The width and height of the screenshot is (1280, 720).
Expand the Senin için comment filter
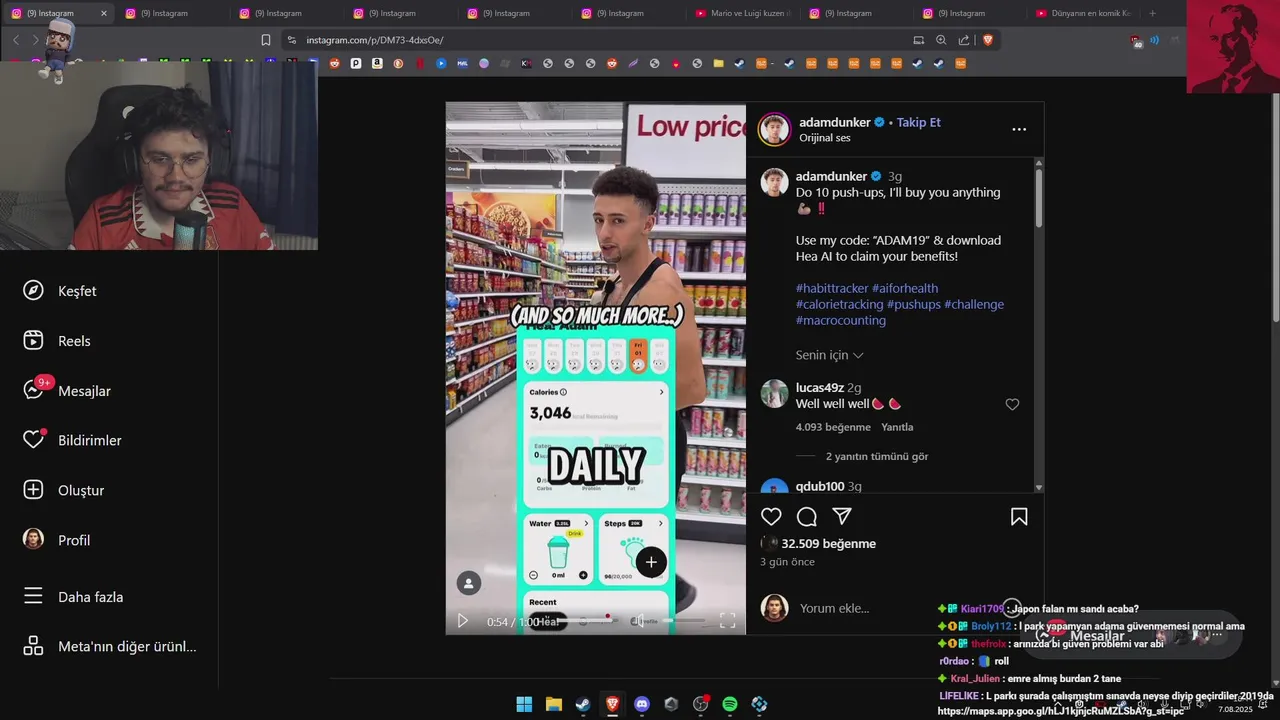point(829,355)
